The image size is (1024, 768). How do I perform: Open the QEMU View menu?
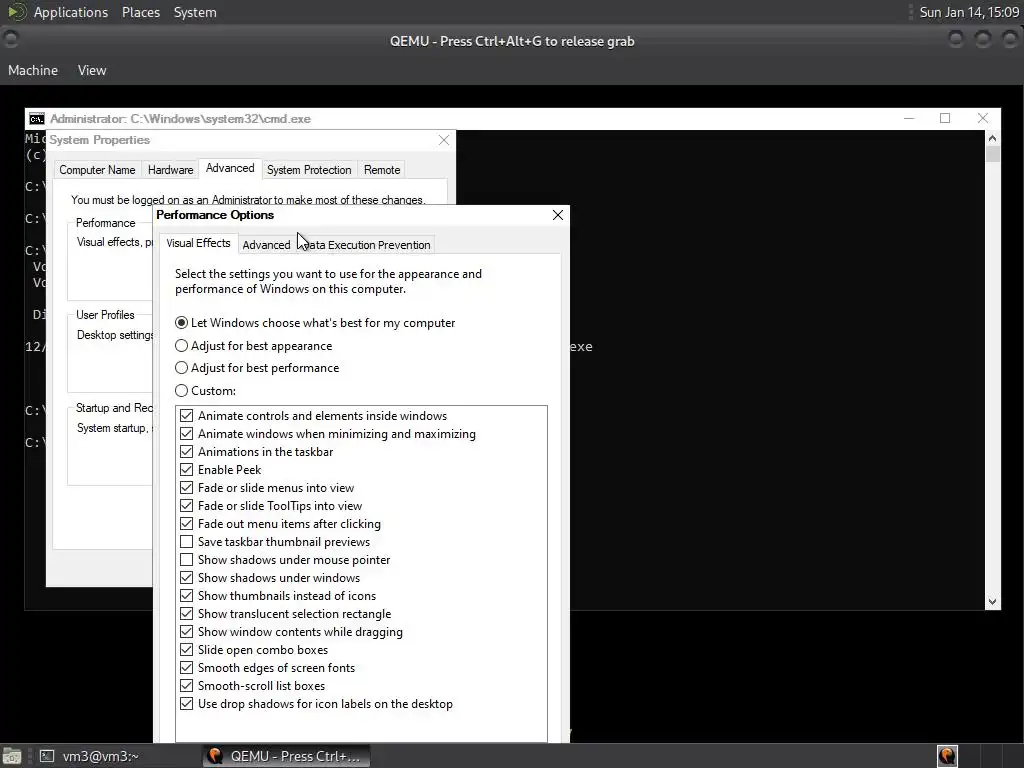[92, 70]
